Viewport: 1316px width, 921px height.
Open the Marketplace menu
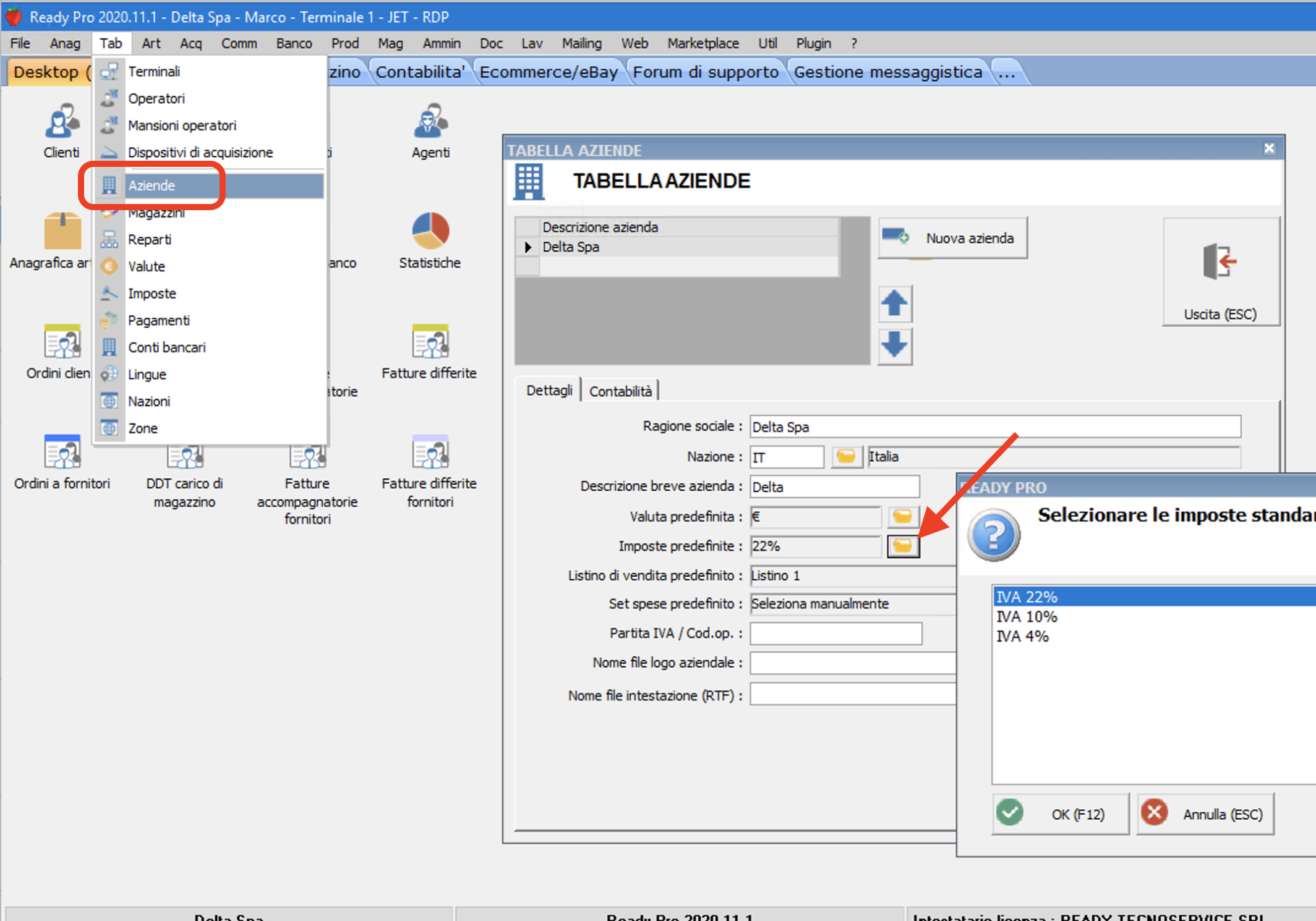click(x=703, y=43)
